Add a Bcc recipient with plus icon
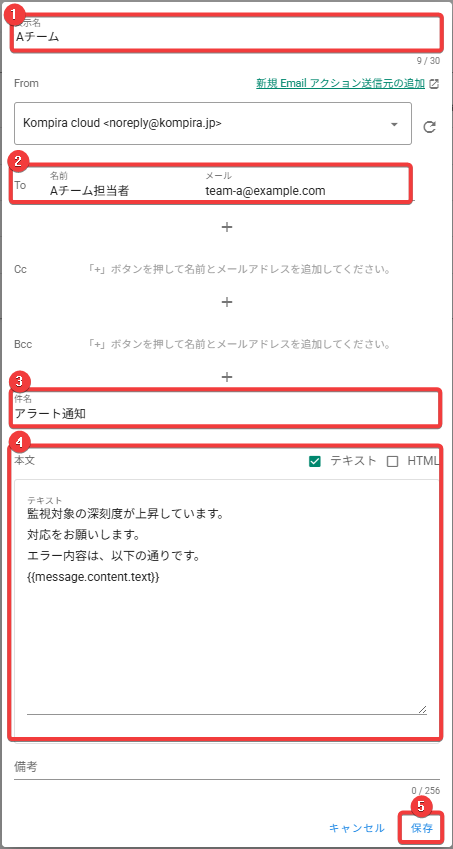This screenshot has height=849, width=453. pos(227,377)
